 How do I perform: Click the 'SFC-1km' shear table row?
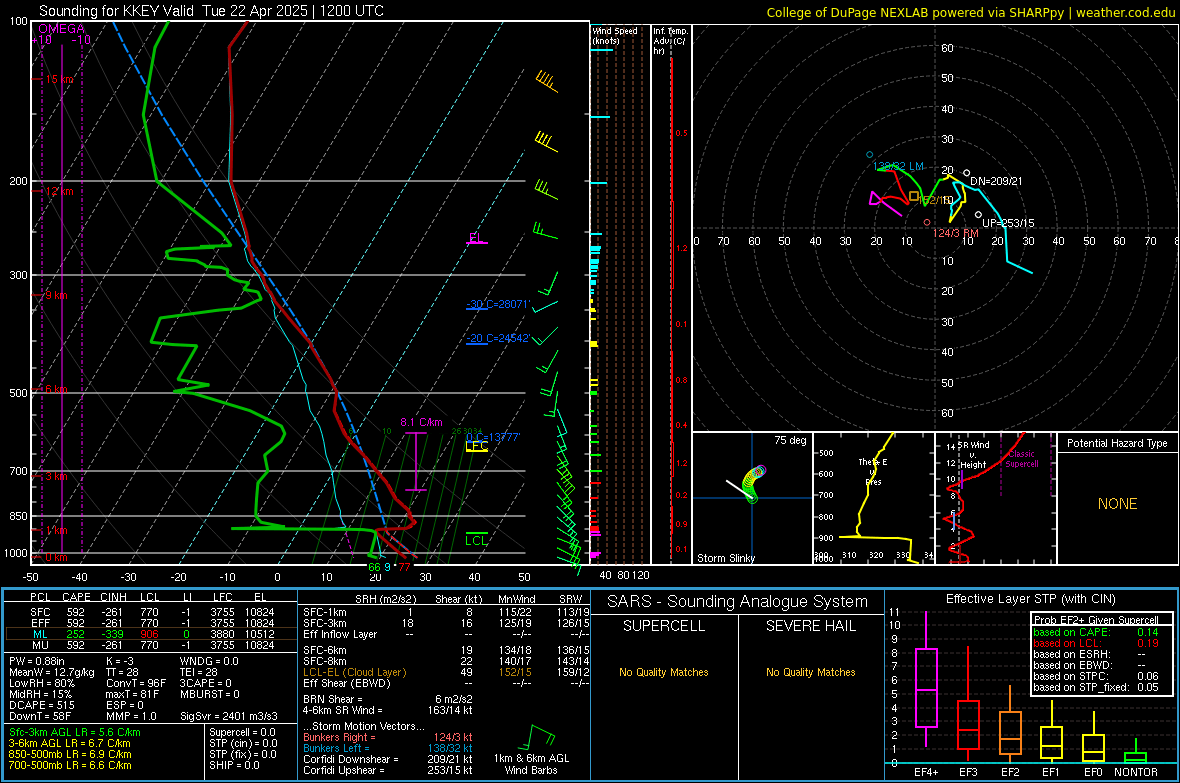[447, 612]
